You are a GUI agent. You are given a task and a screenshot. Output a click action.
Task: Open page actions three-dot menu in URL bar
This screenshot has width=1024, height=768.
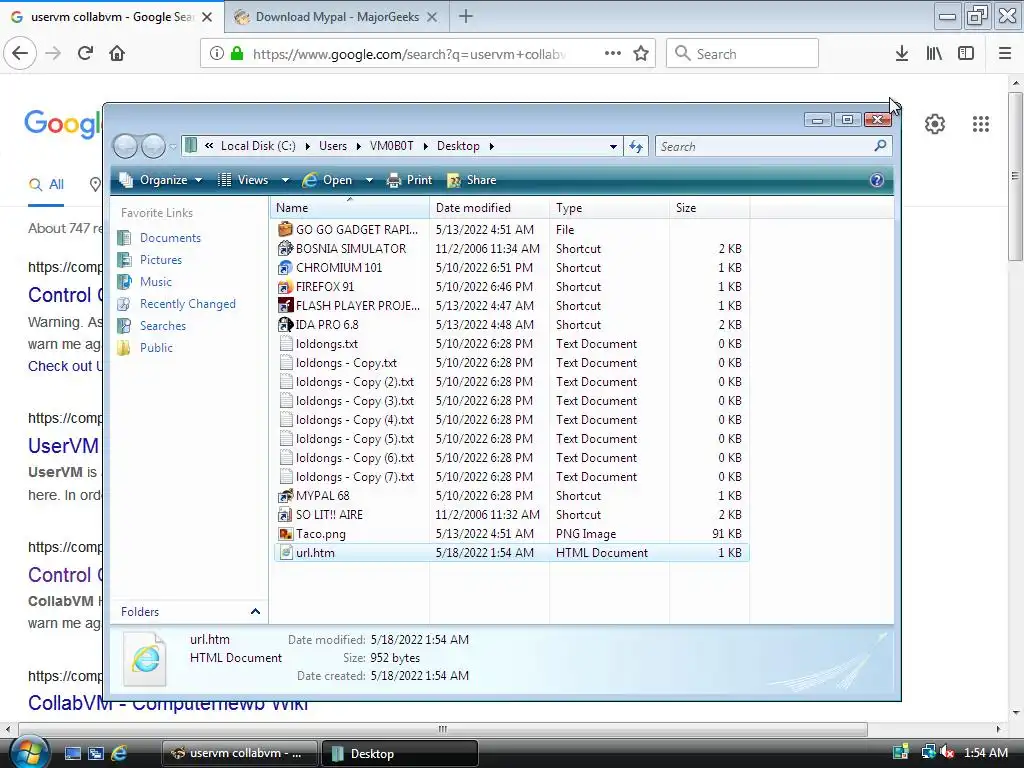[613, 54]
